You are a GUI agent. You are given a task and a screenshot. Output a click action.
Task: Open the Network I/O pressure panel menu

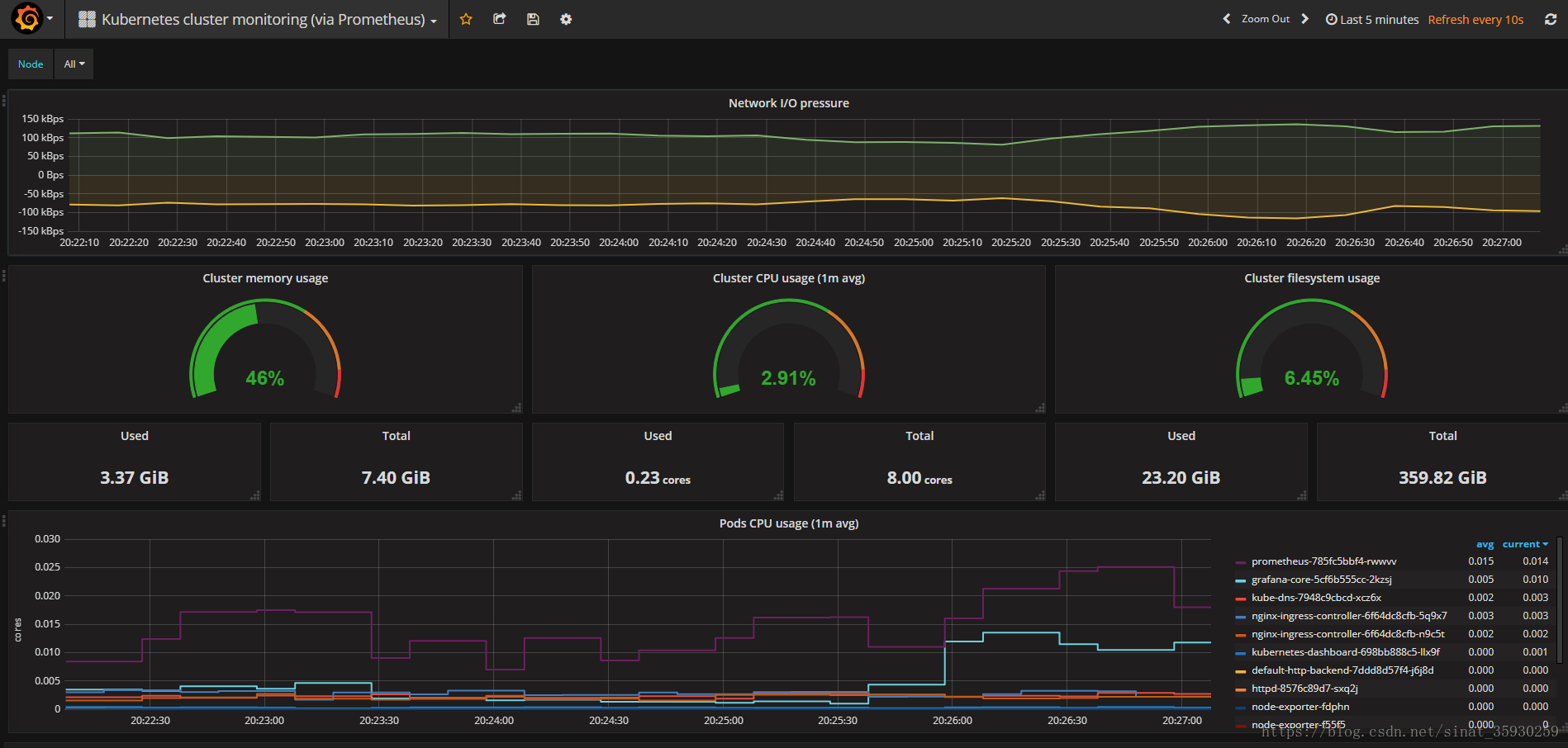pos(788,103)
